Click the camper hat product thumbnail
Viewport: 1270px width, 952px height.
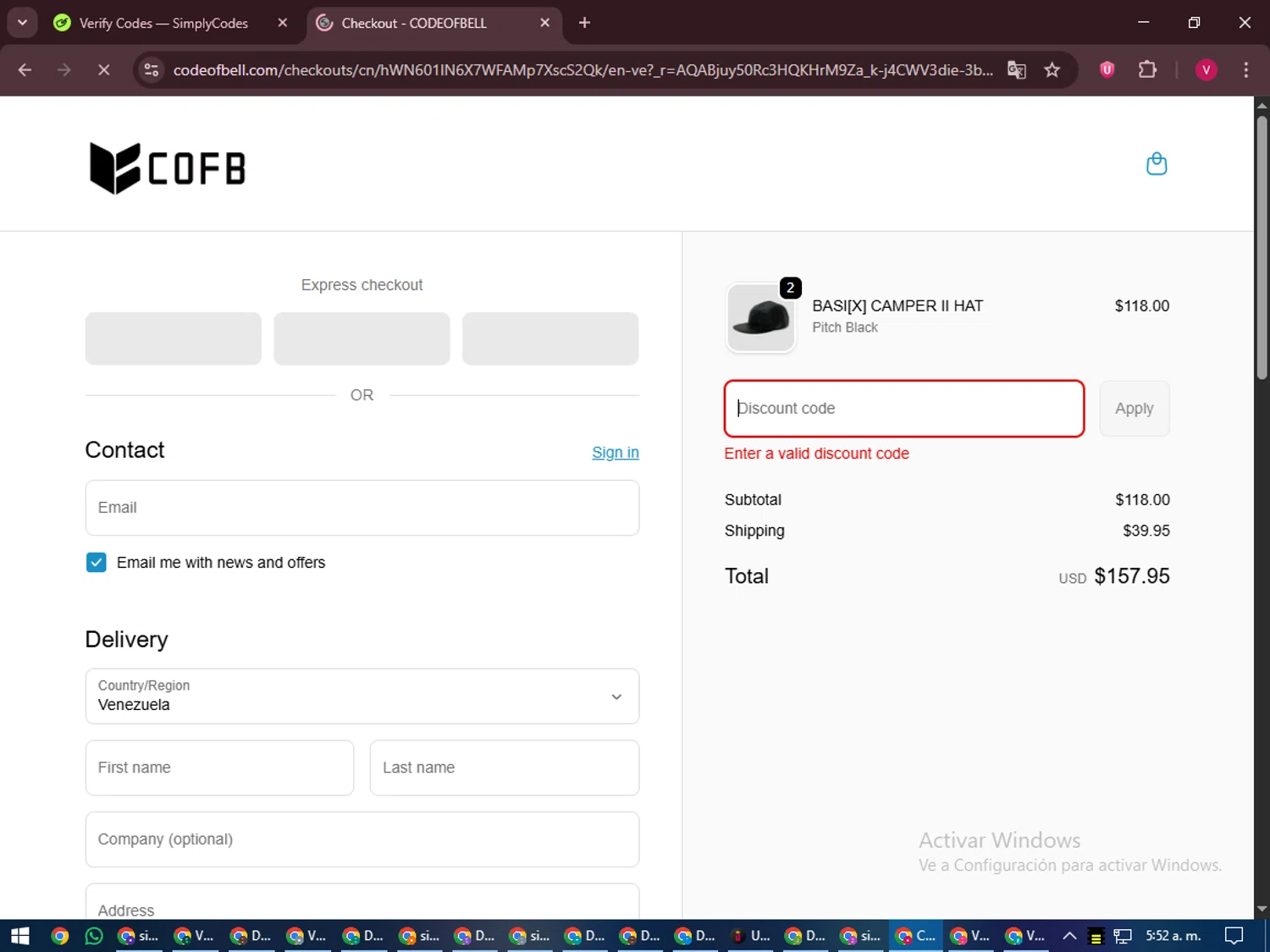[760, 317]
